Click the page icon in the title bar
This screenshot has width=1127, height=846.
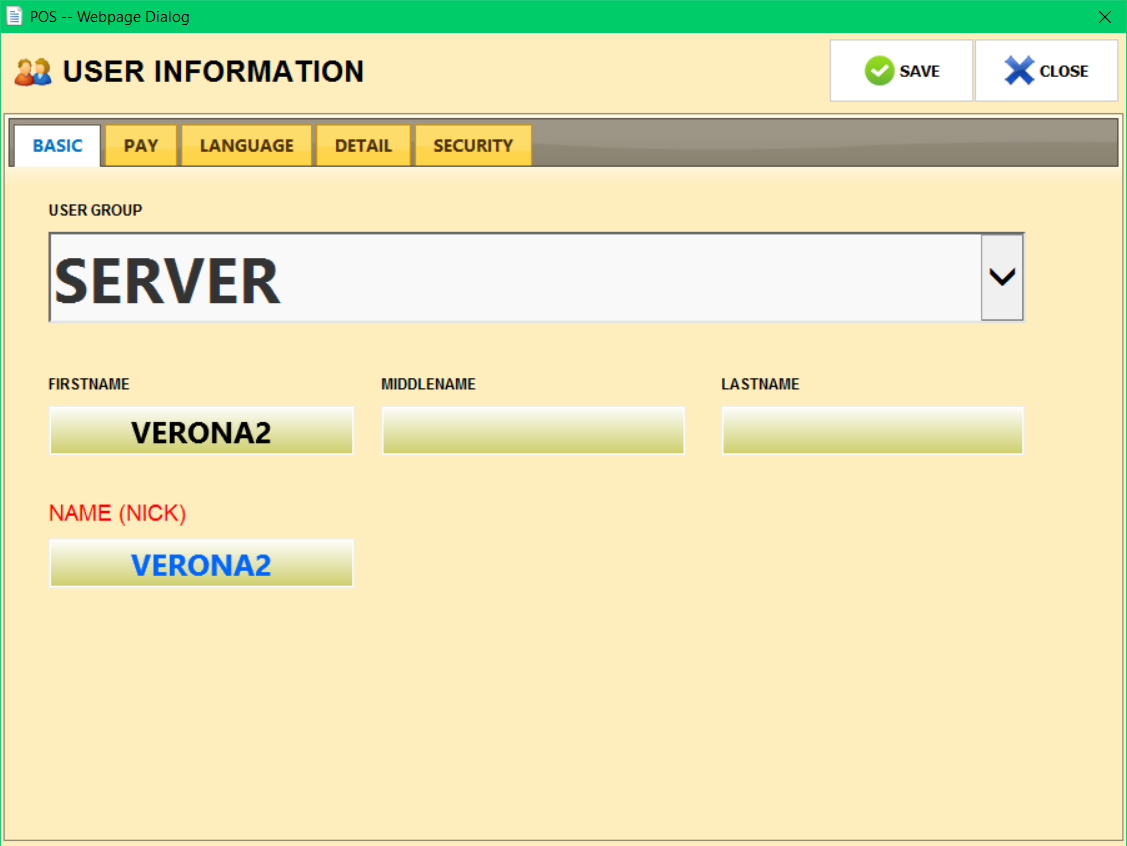[x=15, y=16]
